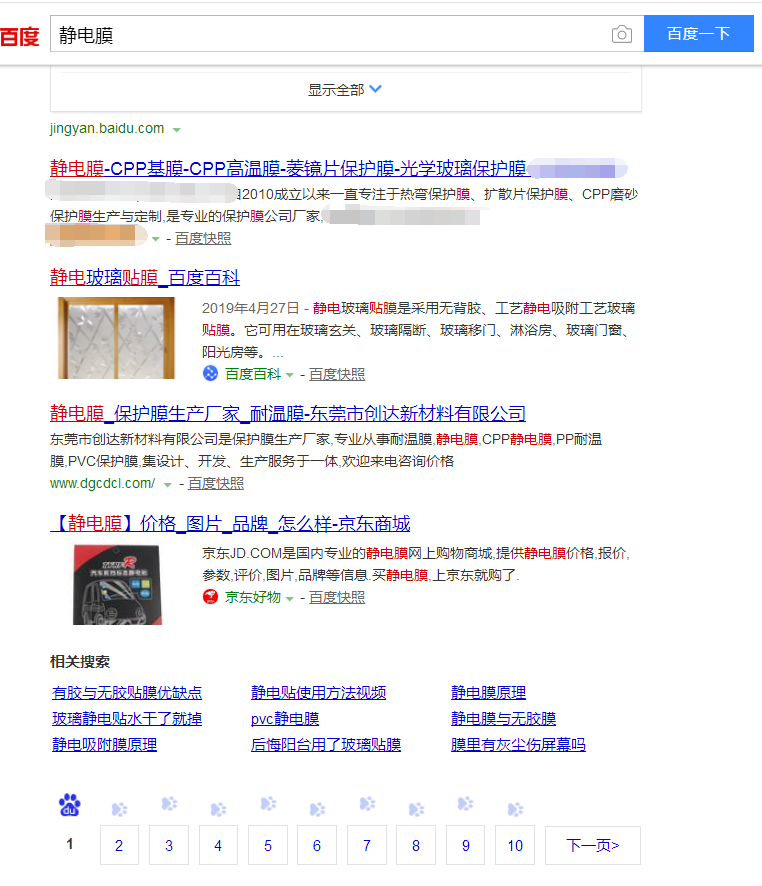Click the paw icon above page 8
This screenshot has width=762, height=886.
pos(416,810)
